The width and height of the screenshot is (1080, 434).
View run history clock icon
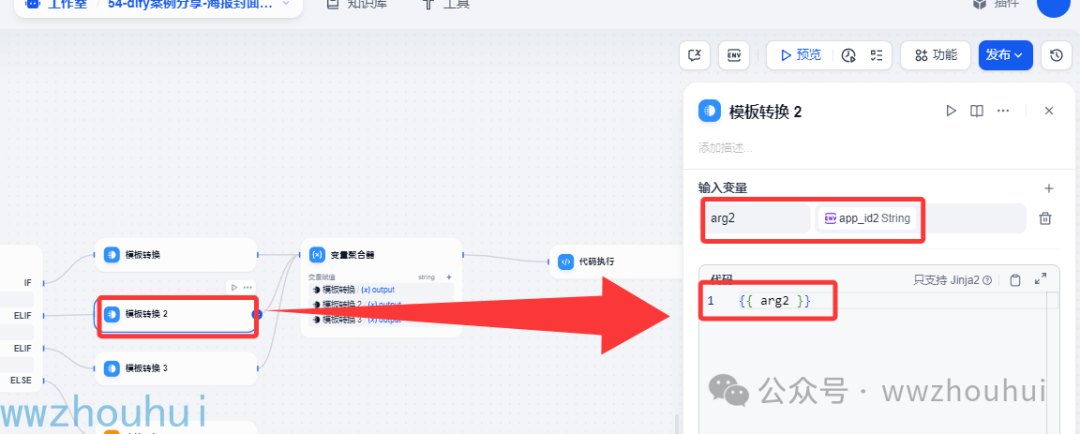pos(849,56)
